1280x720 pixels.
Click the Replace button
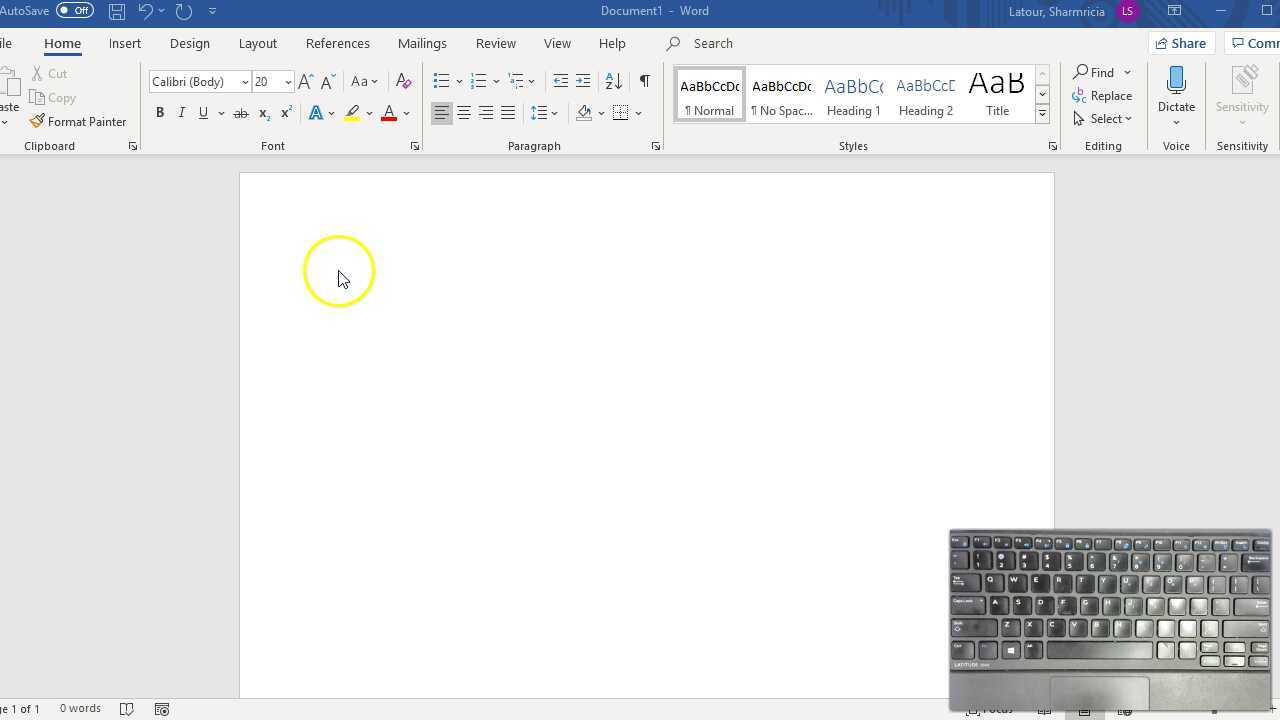pos(1102,96)
